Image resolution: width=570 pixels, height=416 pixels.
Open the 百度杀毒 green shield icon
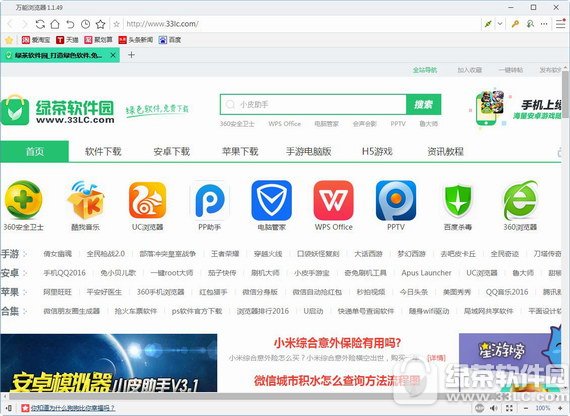coord(458,201)
